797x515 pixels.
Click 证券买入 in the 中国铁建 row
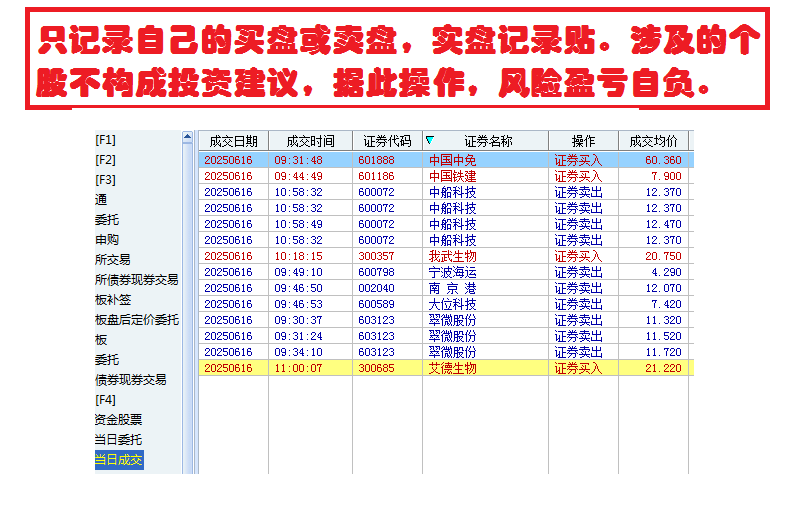(x=578, y=176)
